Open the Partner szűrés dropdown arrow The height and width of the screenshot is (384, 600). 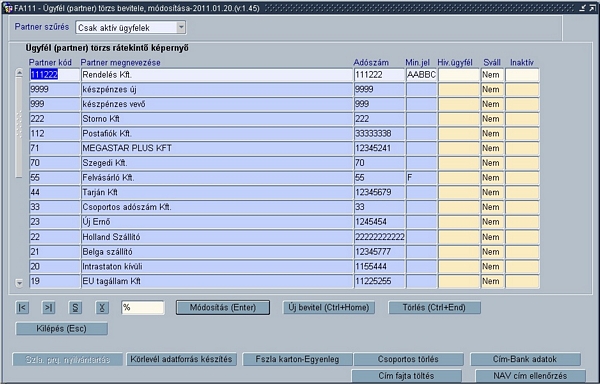point(181,27)
